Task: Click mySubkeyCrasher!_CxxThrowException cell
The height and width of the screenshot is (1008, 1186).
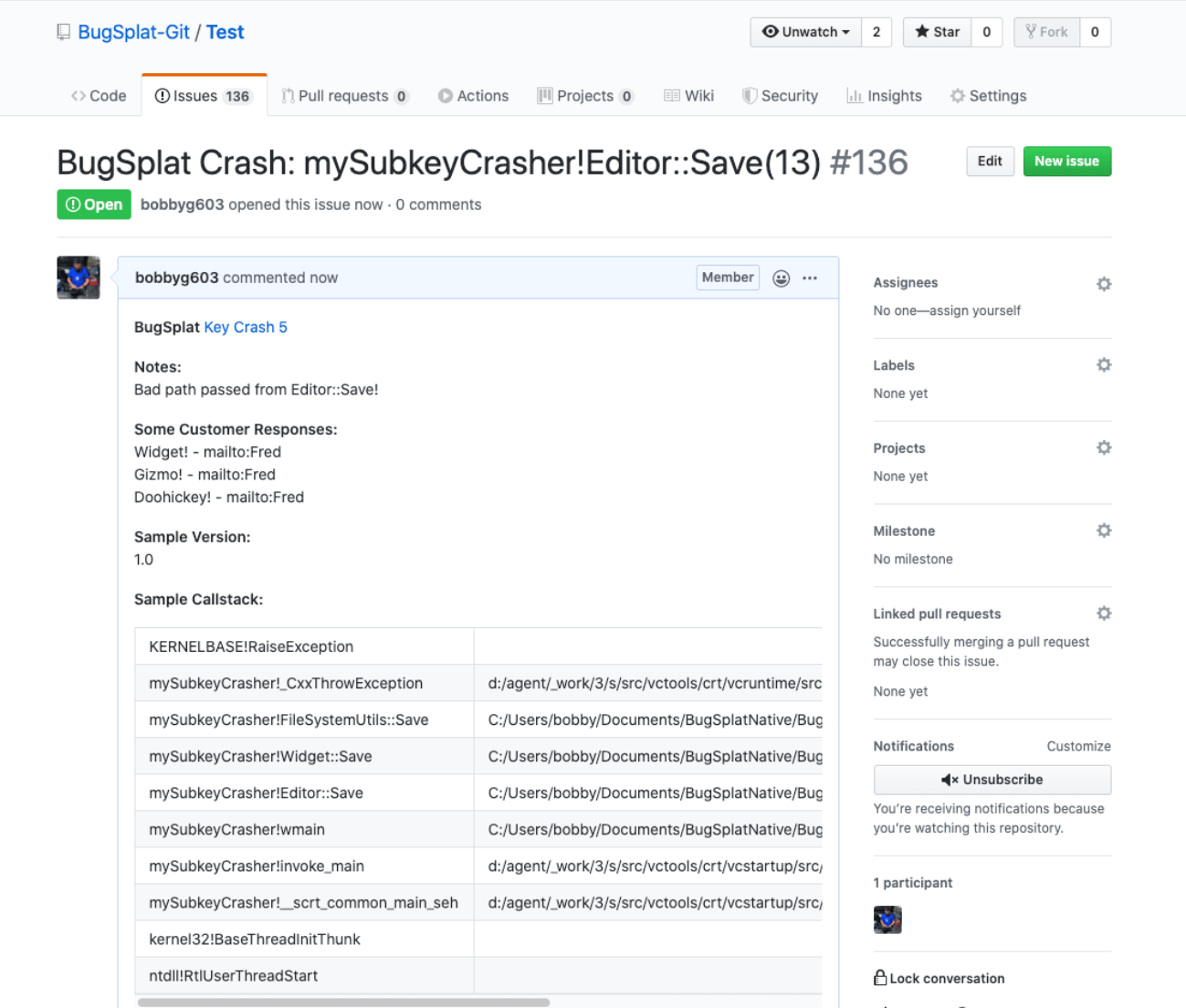Action: click(304, 683)
